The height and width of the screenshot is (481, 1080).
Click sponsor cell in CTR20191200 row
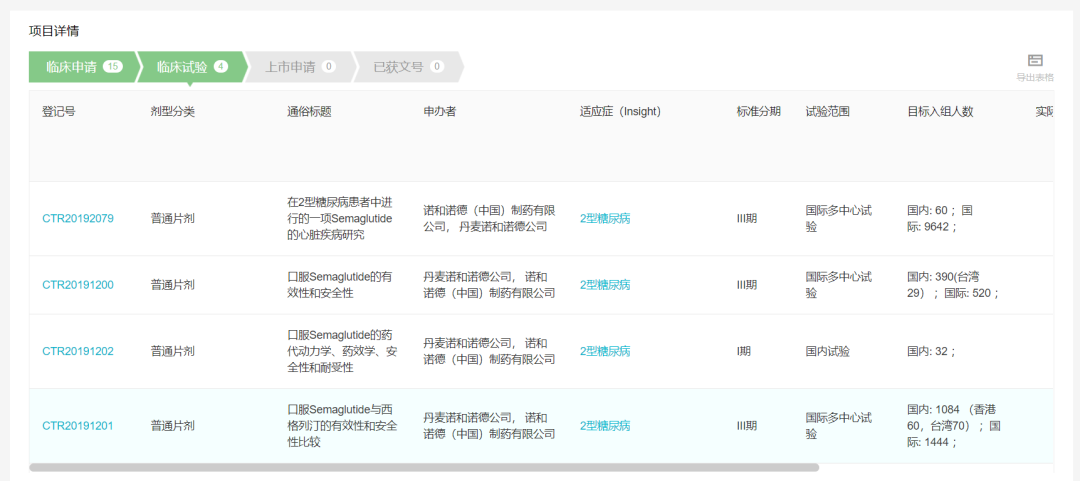click(489, 285)
